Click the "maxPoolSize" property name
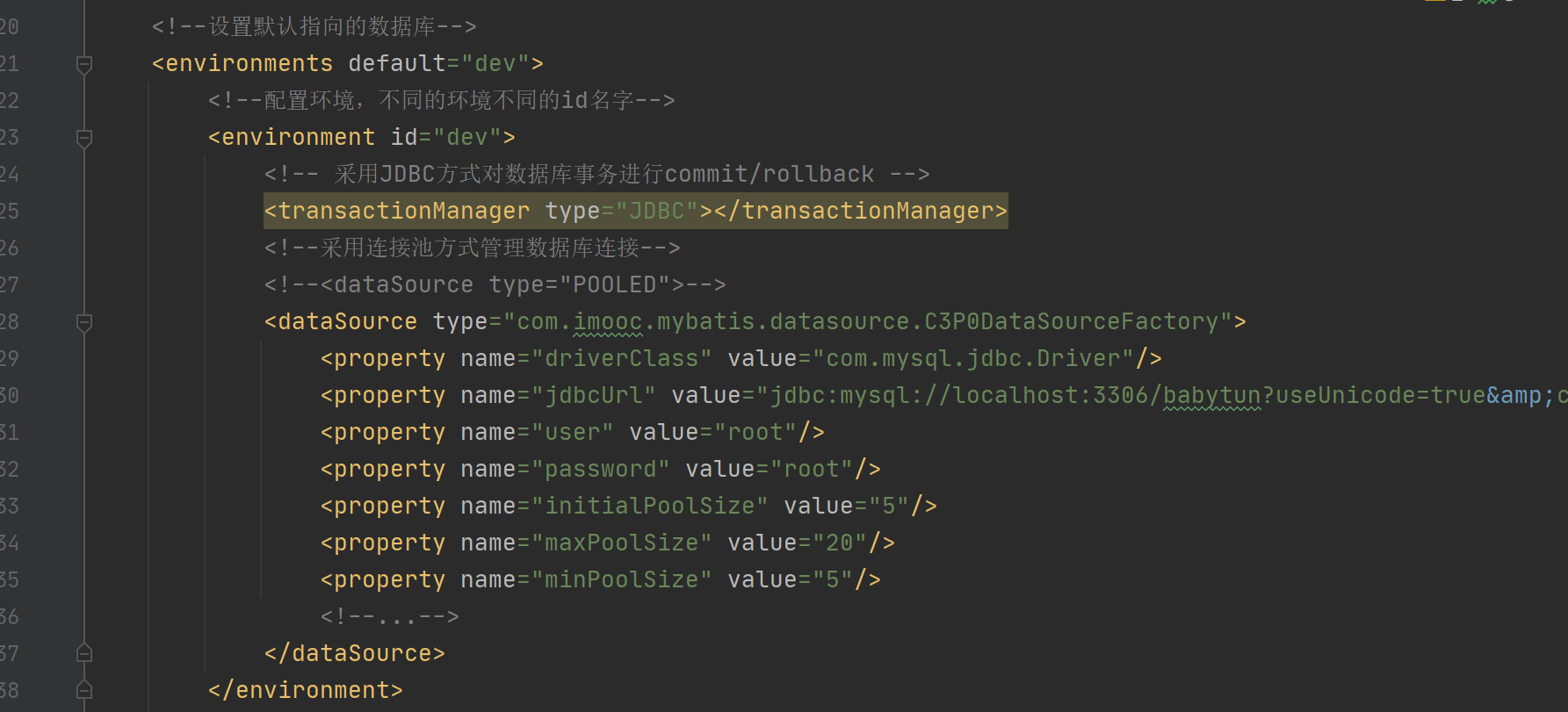 (x=621, y=543)
